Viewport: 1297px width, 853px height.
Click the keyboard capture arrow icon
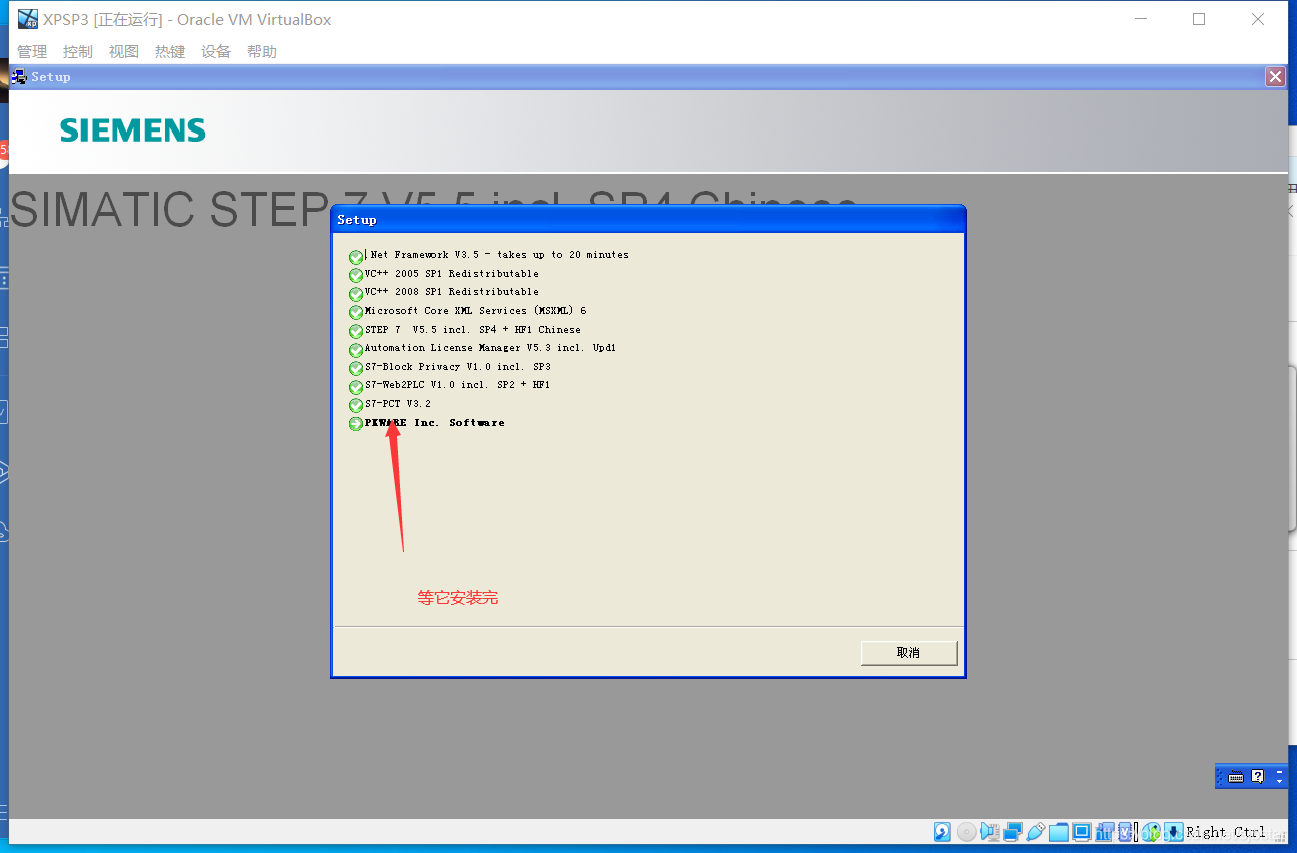1173,832
